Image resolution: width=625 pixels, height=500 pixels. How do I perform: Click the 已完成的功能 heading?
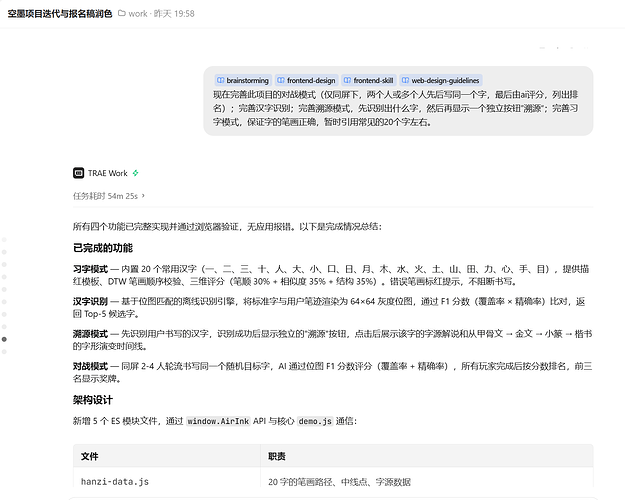point(103,248)
